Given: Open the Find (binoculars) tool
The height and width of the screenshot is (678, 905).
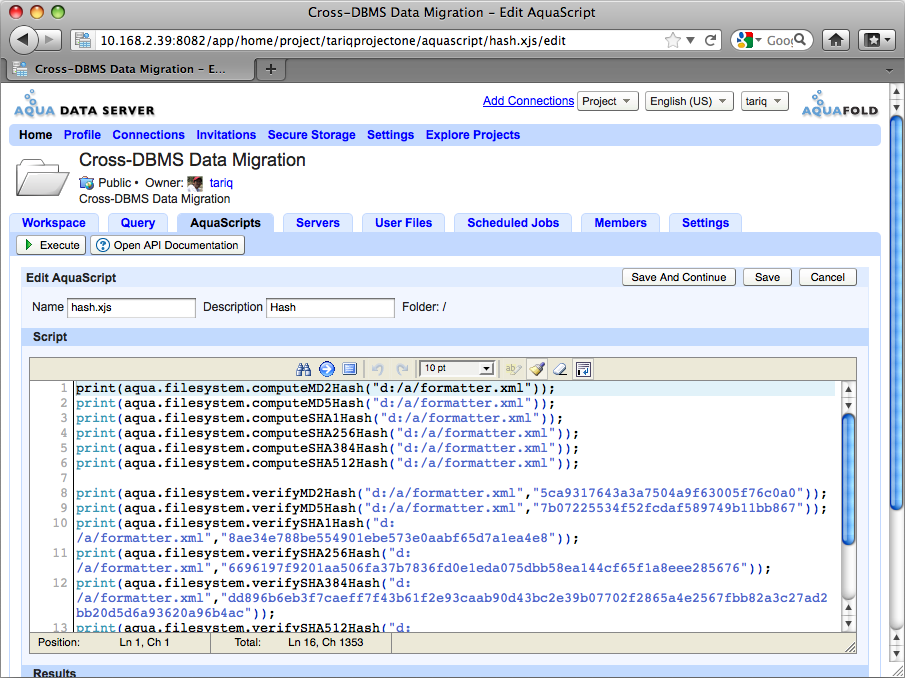Looking at the screenshot, I should coord(304,369).
